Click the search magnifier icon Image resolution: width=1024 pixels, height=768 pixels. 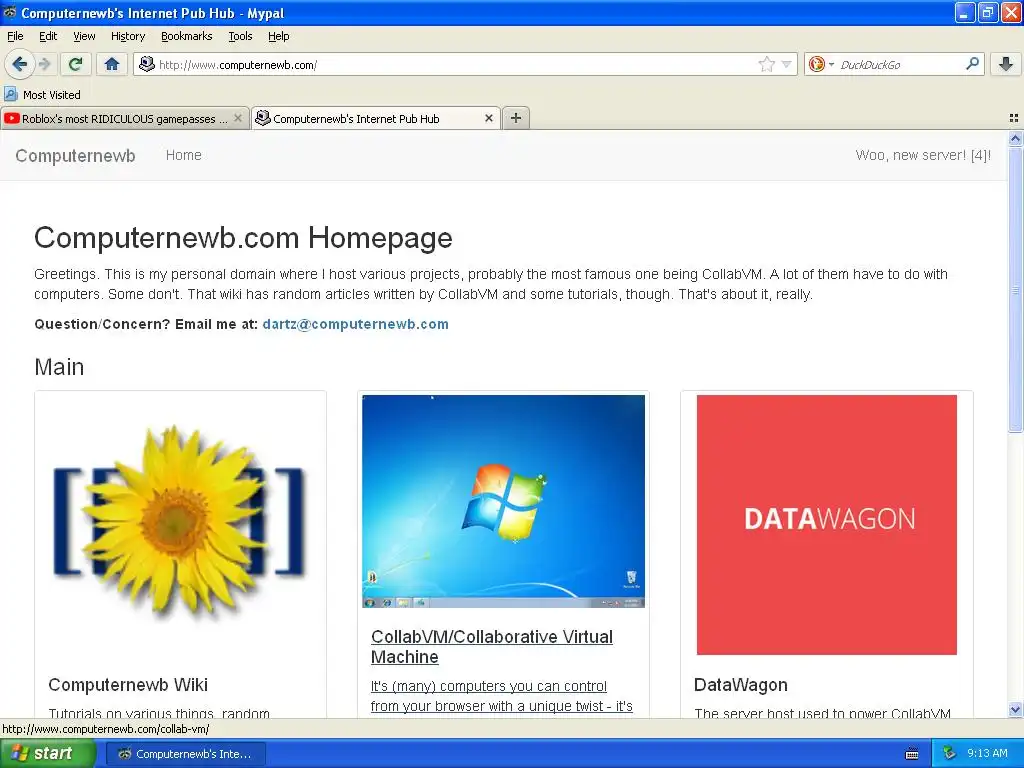[x=972, y=63]
